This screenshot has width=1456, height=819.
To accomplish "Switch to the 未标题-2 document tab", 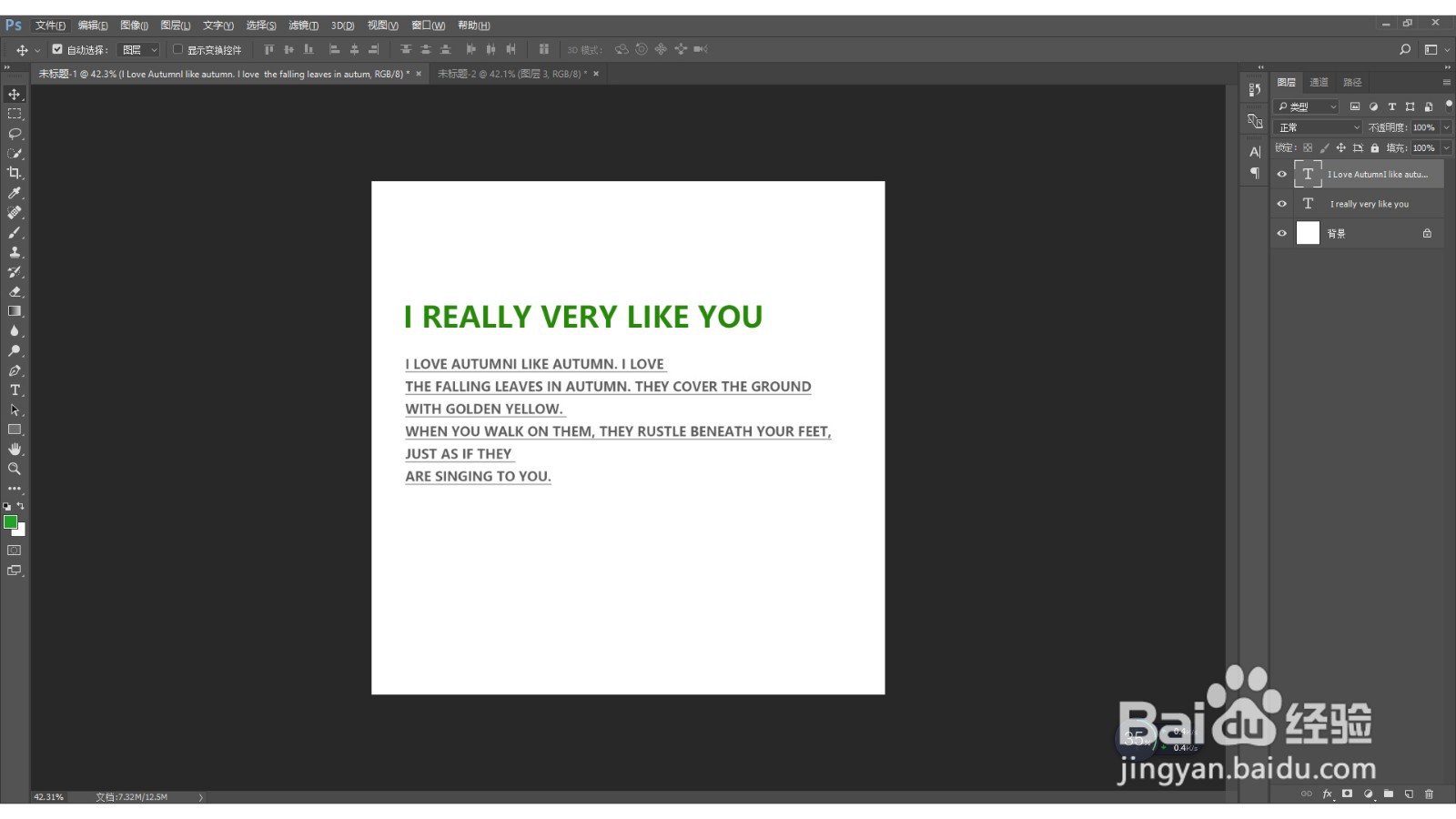I will point(511,74).
